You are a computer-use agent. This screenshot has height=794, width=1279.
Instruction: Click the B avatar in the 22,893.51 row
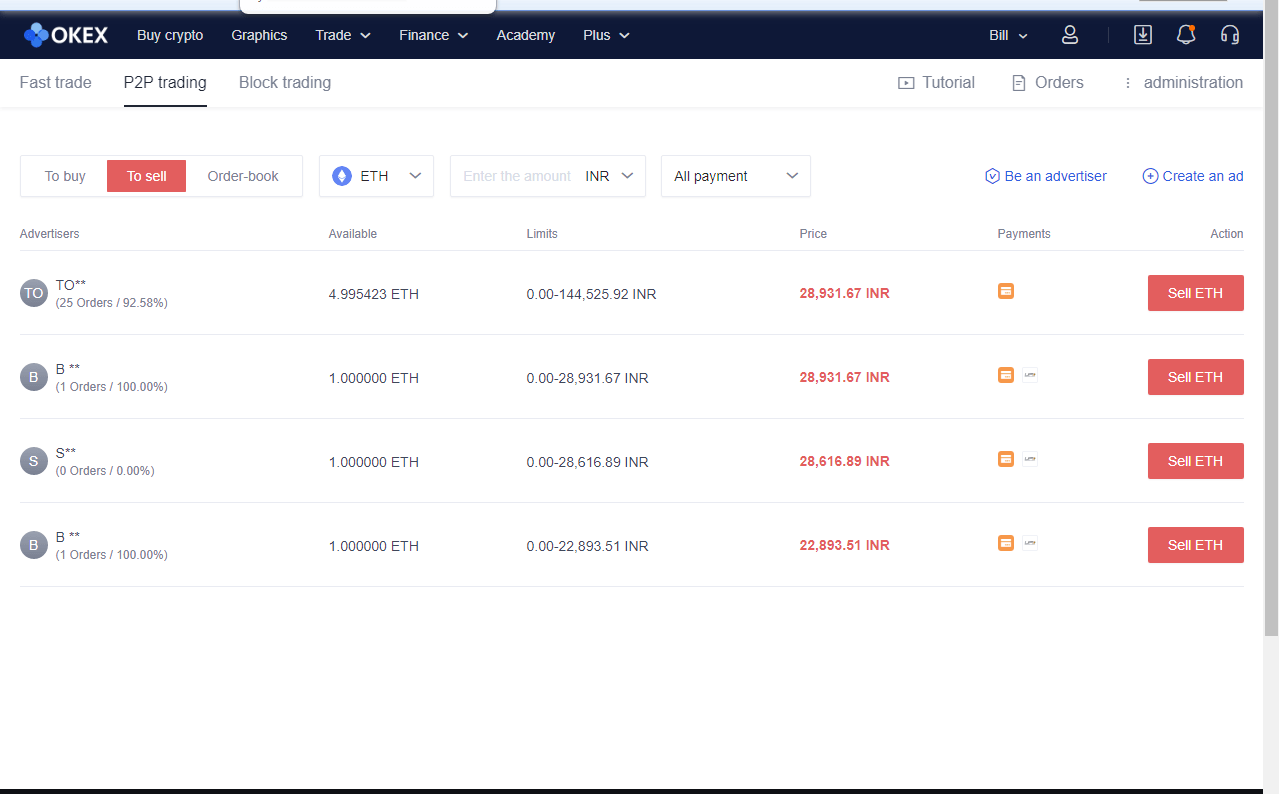pos(34,545)
